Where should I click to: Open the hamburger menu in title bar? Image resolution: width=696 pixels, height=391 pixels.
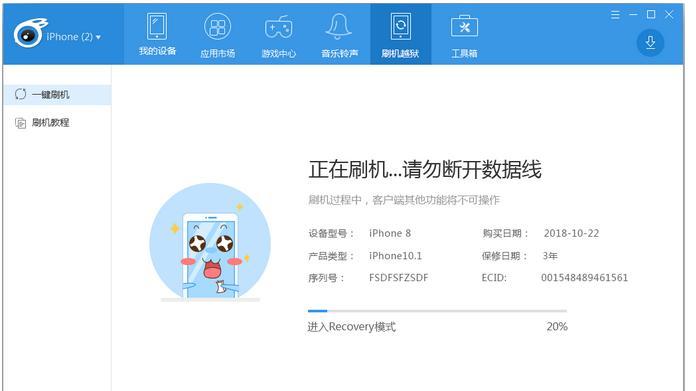click(x=615, y=15)
